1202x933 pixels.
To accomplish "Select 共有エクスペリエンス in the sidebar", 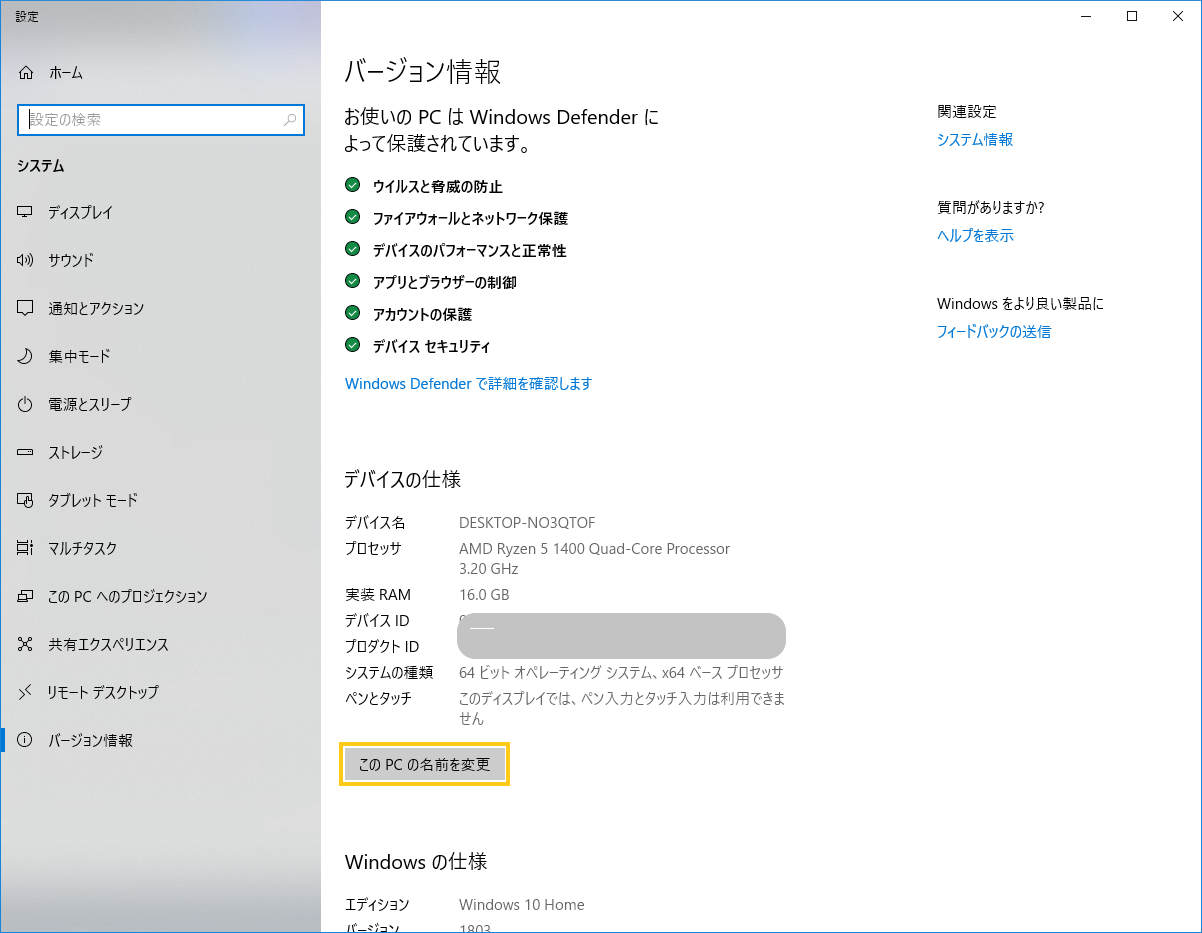I will click(x=160, y=644).
